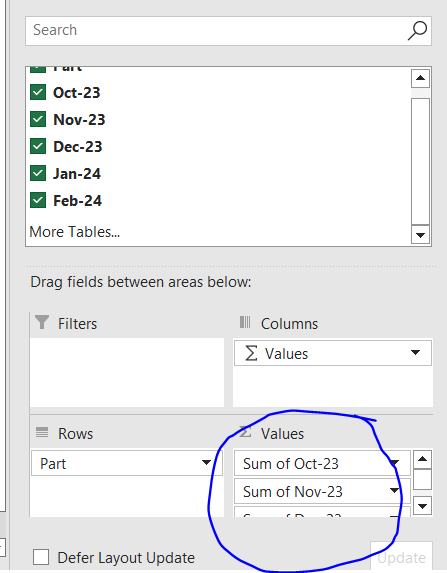Click the Rows area icon
Viewport: 447px width, 573px height.
(42, 432)
